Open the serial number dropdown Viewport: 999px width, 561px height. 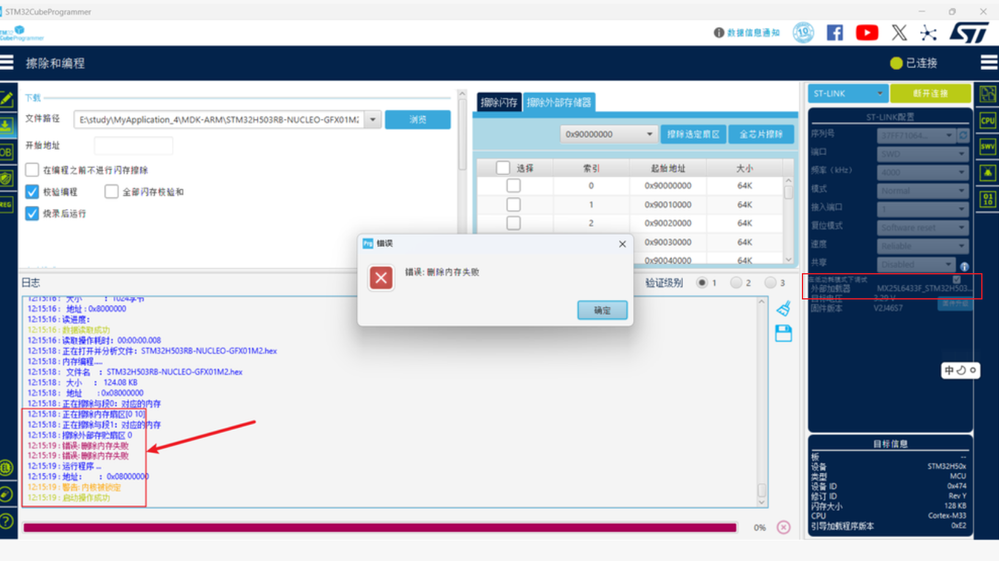[915, 135]
